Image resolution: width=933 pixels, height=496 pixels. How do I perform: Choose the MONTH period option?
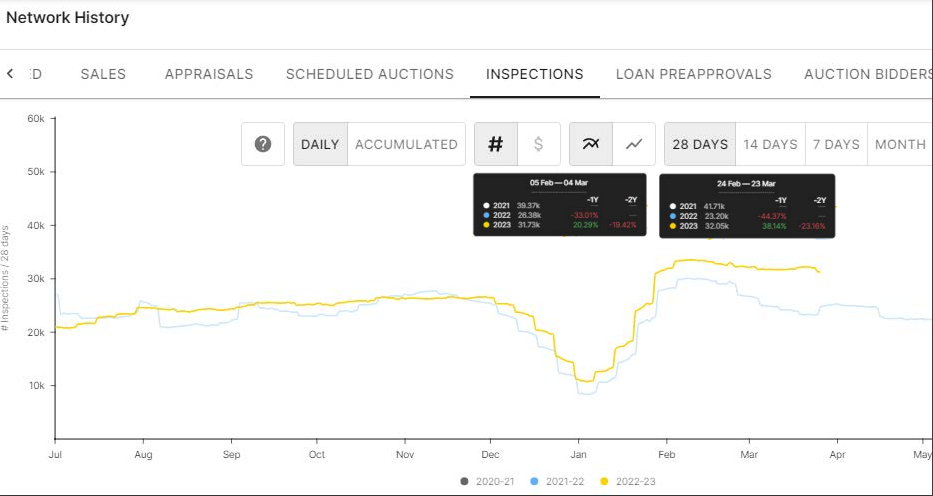(x=900, y=144)
